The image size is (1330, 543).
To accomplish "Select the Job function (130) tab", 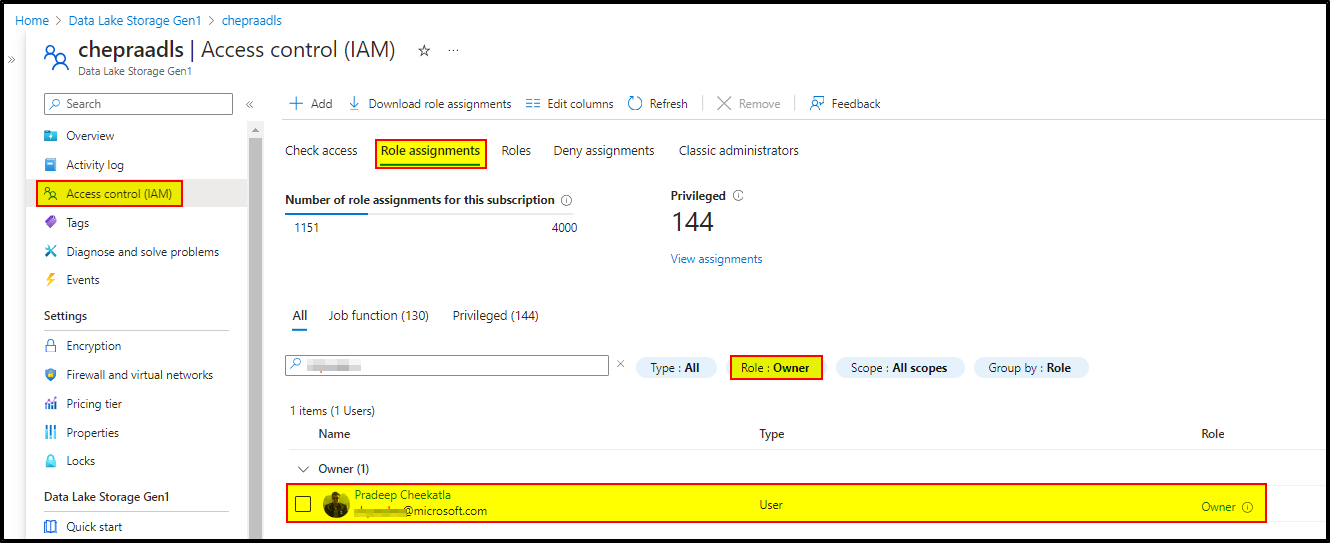I will 379,316.
